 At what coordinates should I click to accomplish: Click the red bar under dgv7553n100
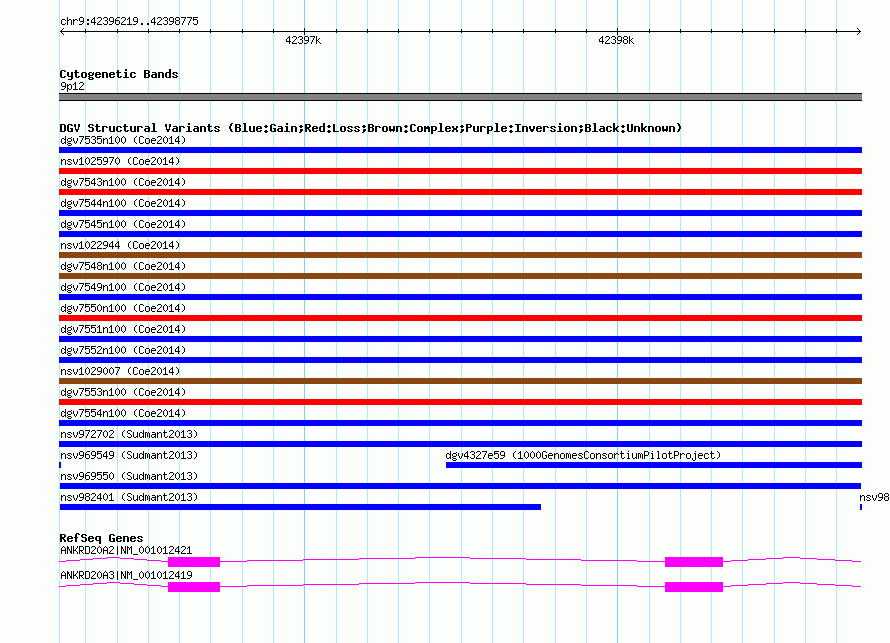point(460,402)
